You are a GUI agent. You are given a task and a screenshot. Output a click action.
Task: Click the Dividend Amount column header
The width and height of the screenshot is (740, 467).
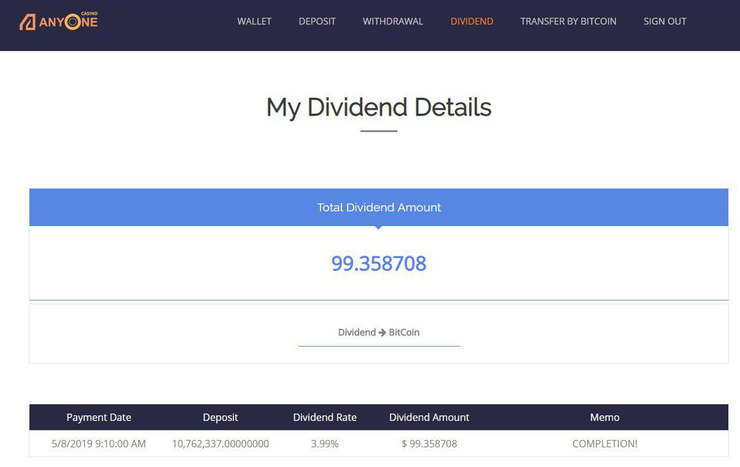pyautogui.click(x=429, y=417)
